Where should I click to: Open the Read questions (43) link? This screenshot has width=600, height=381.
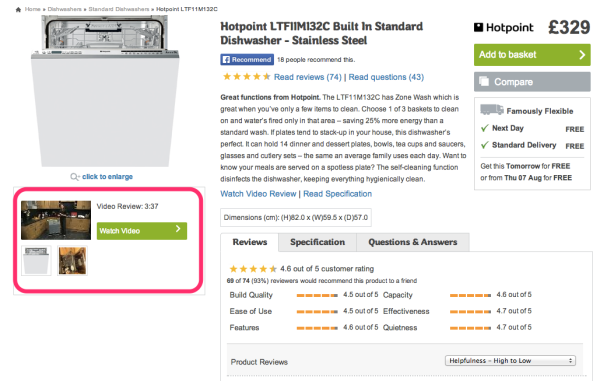pyautogui.click(x=386, y=77)
